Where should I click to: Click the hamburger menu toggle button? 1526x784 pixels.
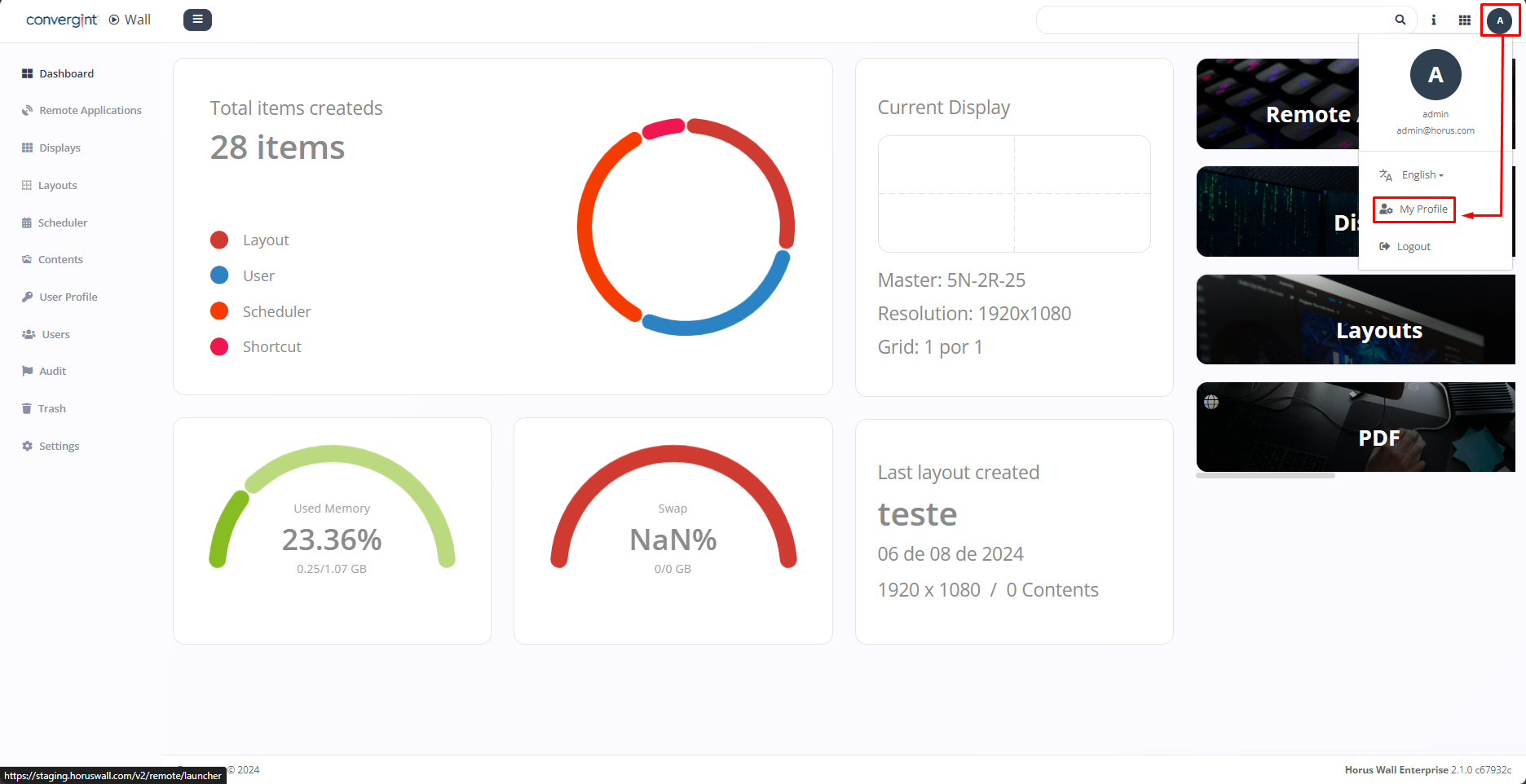197,20
